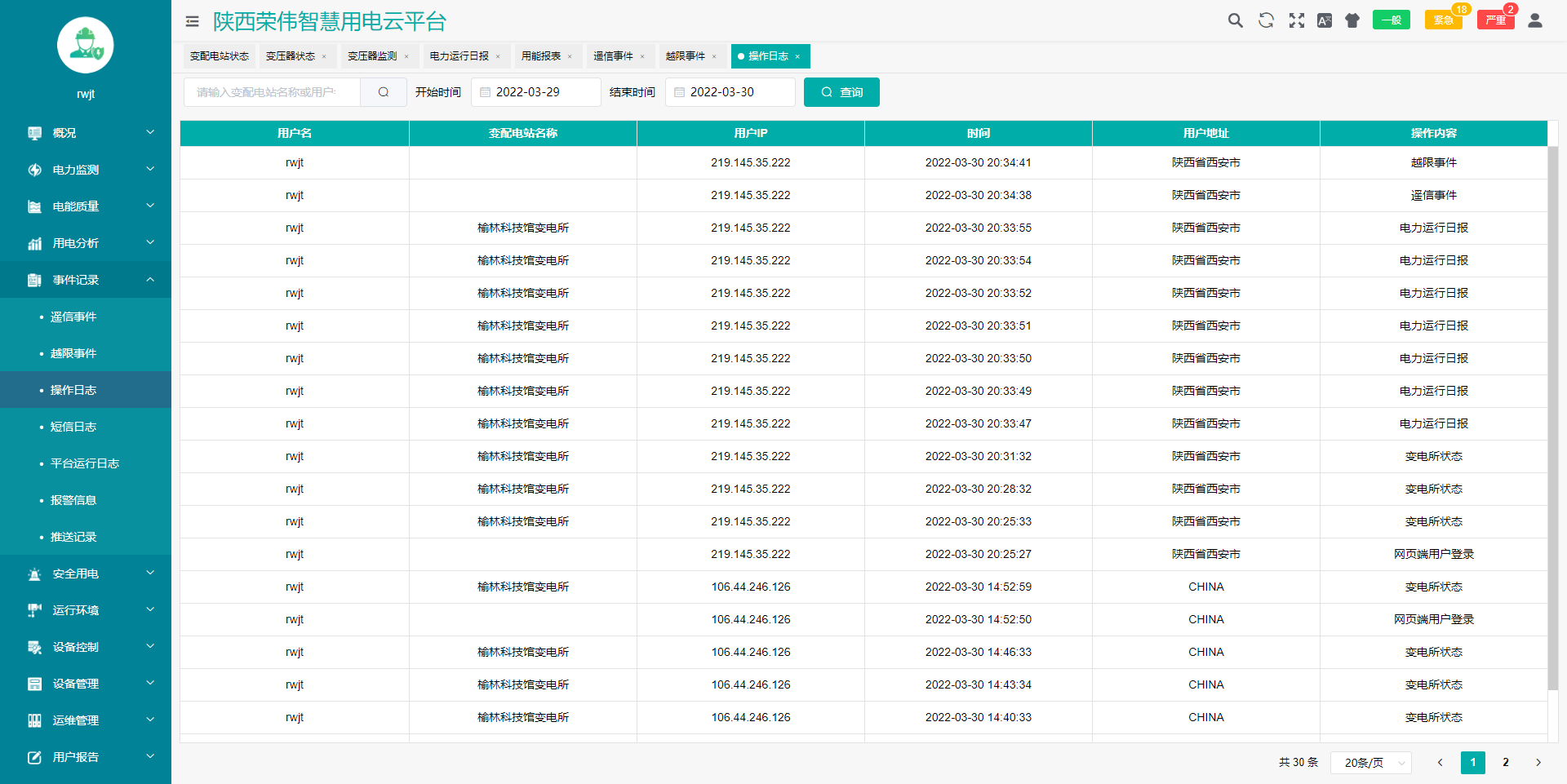Close the 变压器监测 tab
Screen dimensions: 1567x784
[x=406, y=57]
